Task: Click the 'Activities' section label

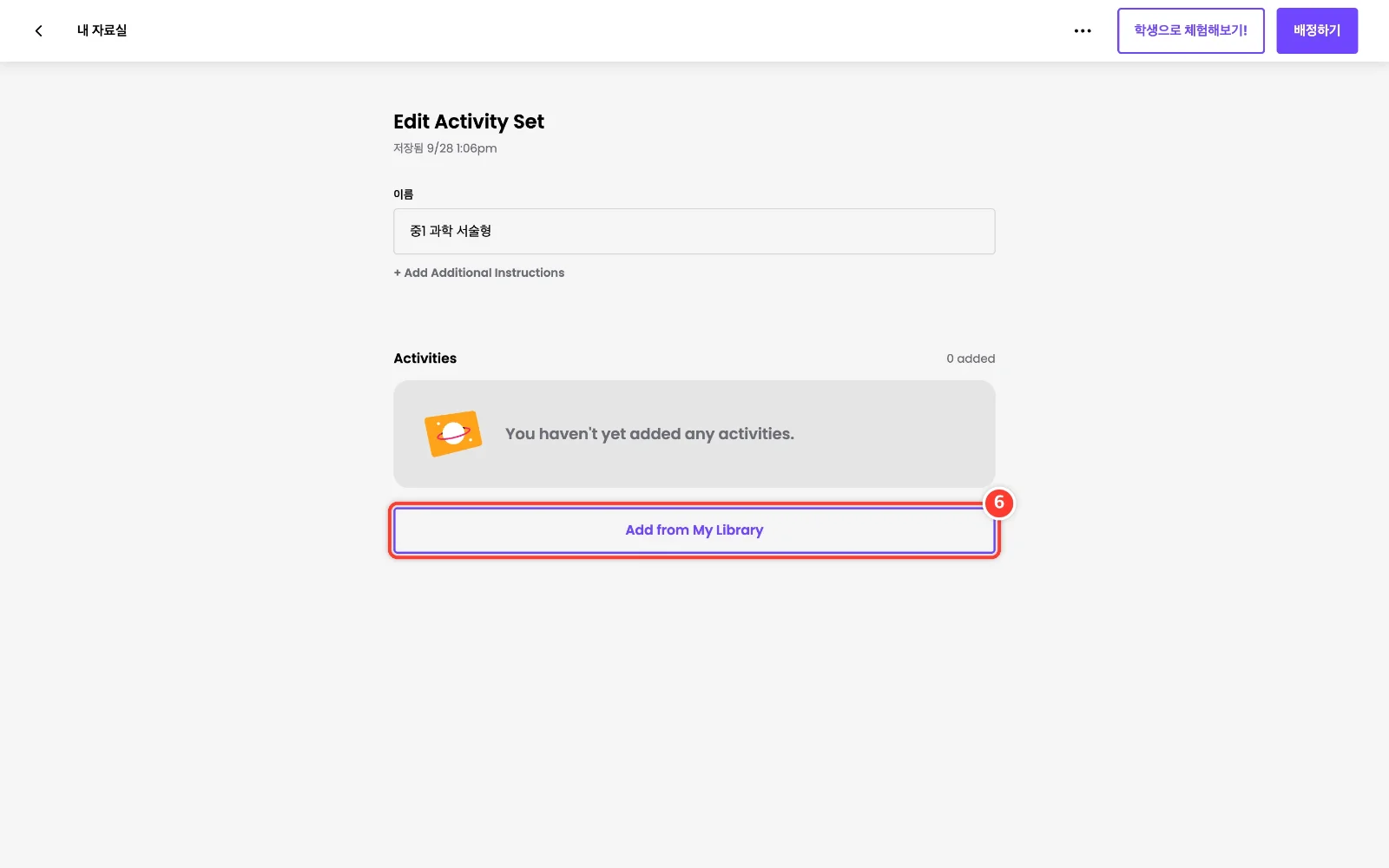Action: [x=425, y=358]
